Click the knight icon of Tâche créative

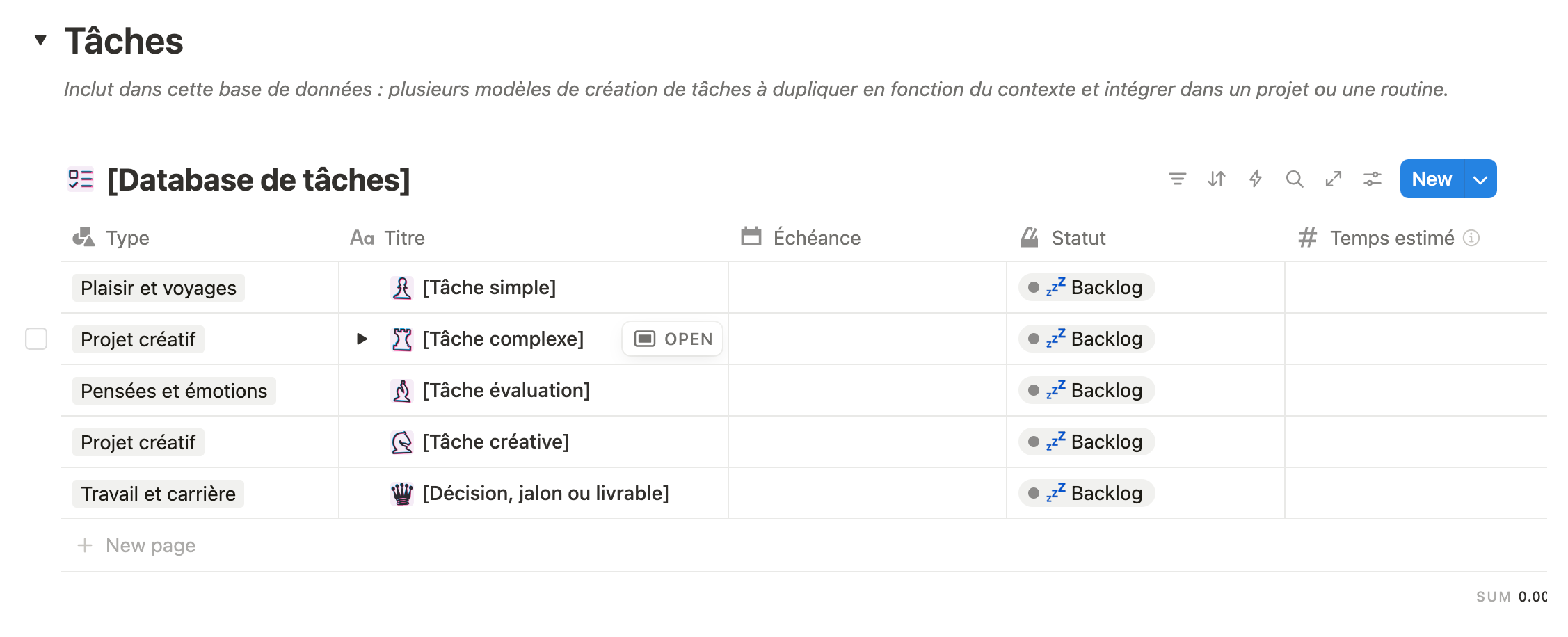coord(402,442)
